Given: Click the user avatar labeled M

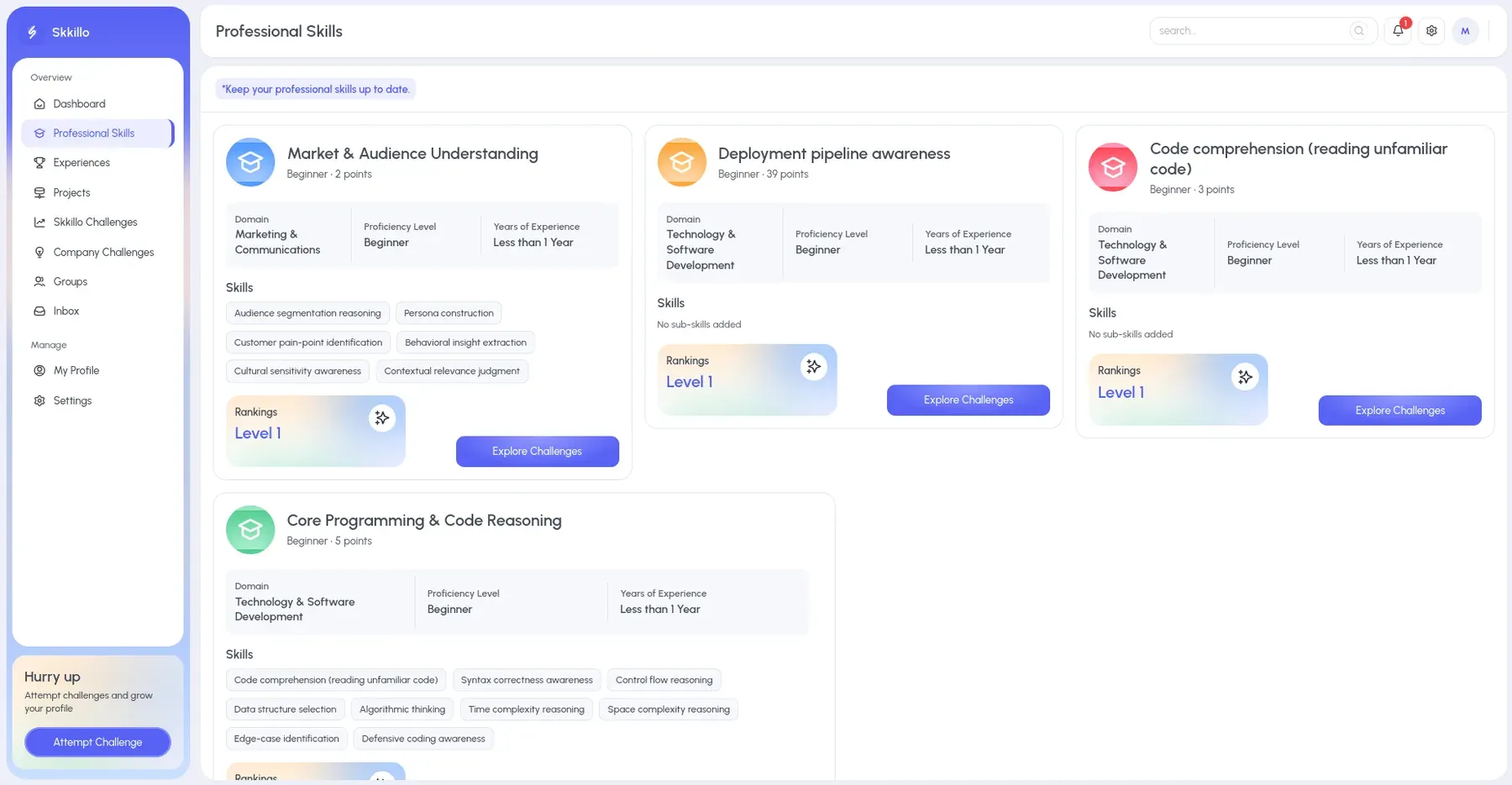Looking at the screenshot, I should click(1465, 31).
